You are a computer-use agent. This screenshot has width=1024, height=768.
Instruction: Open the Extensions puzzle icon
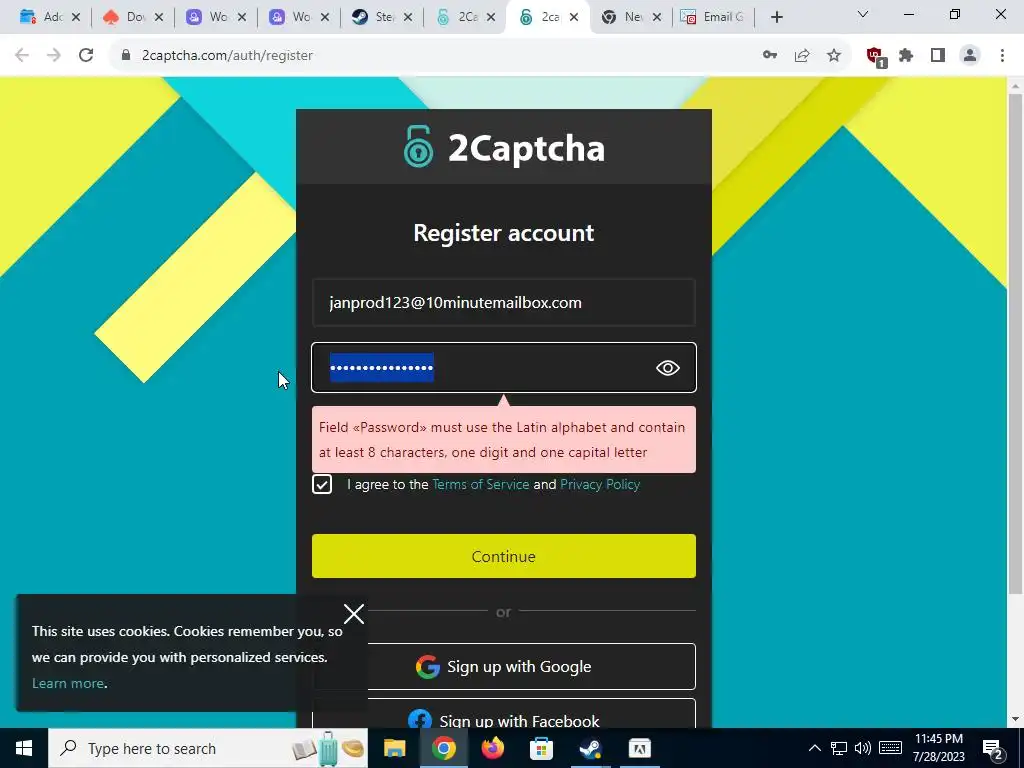click(906, 56)
